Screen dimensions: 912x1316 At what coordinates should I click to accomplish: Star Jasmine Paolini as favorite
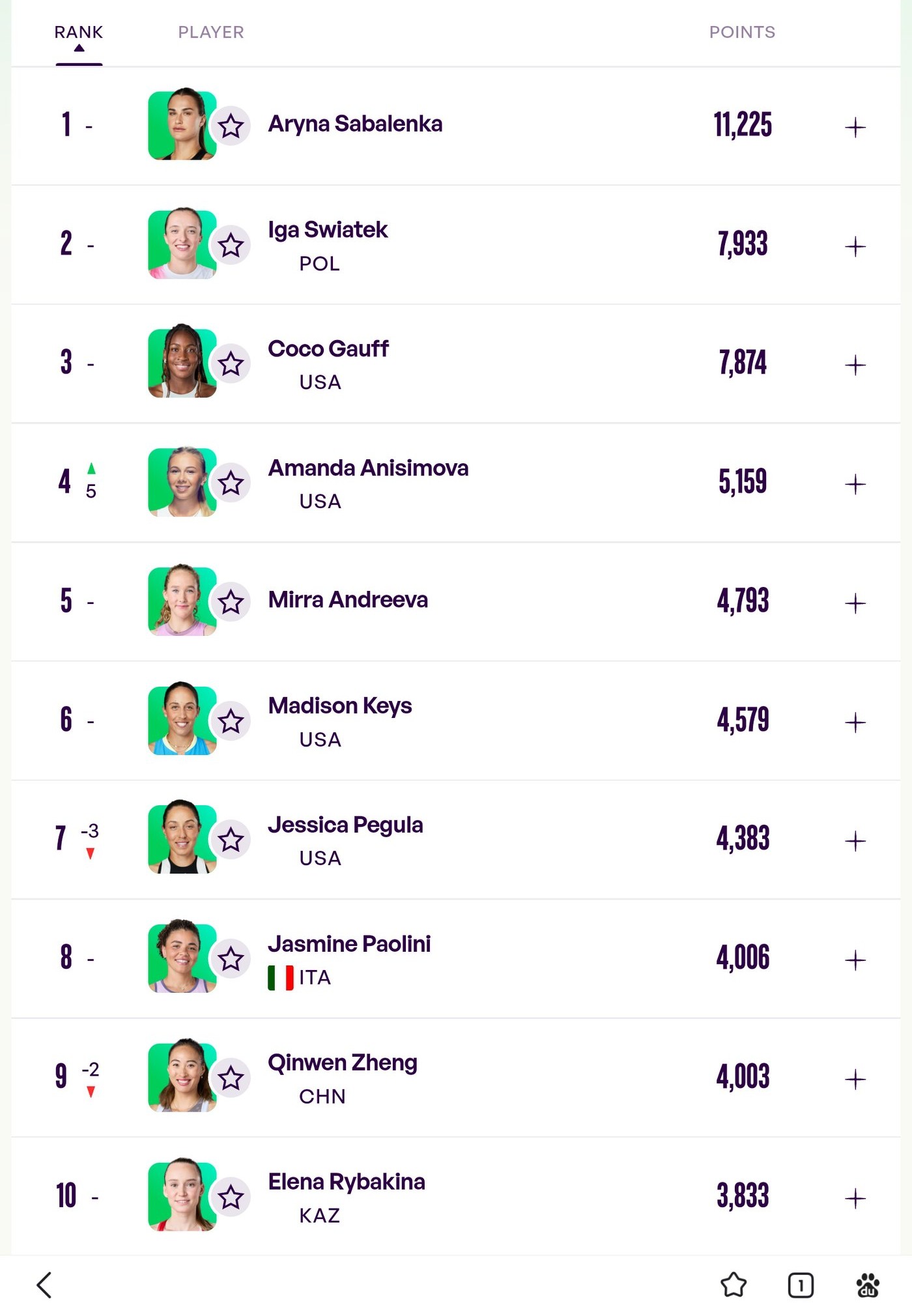tap(231, 958)
